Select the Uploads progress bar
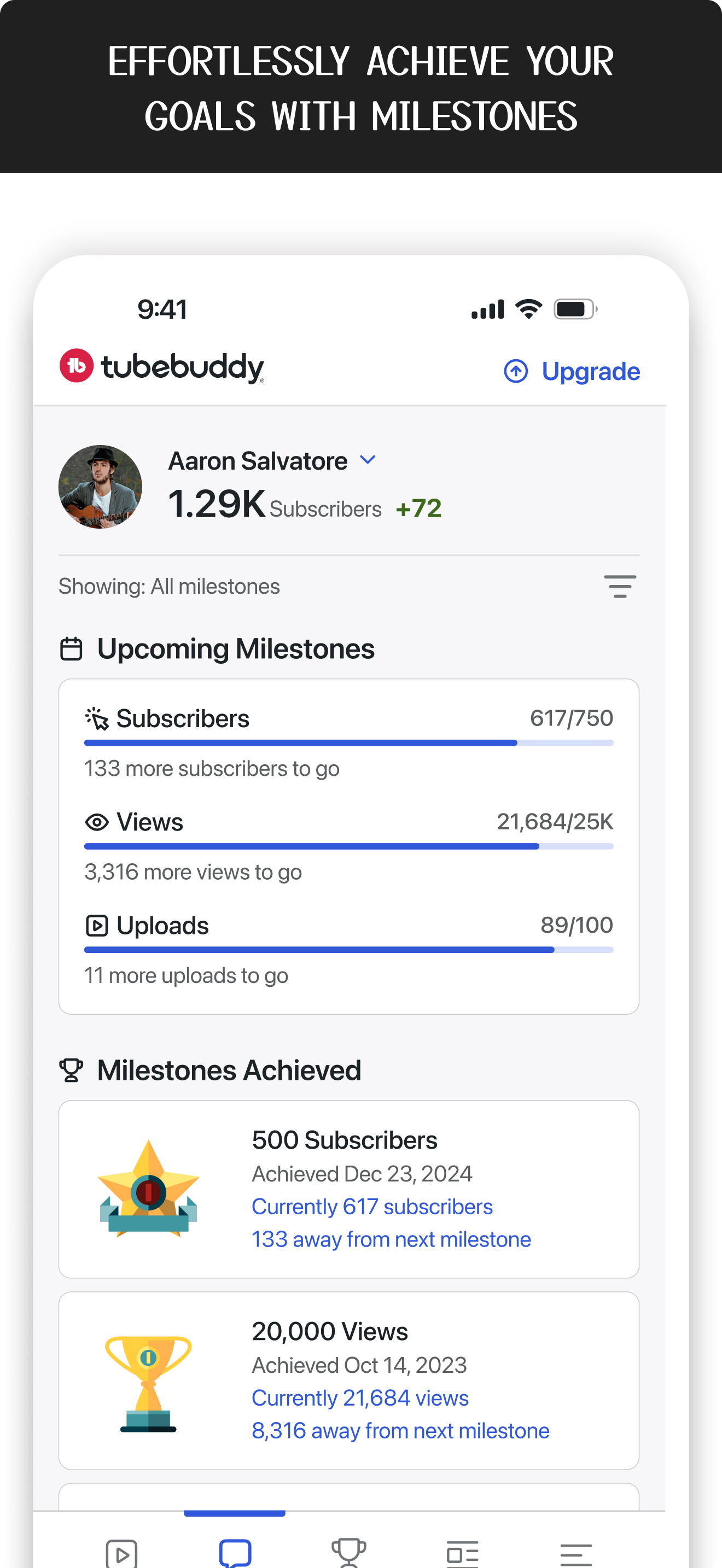Viewport: 722px width, 1568px height. pyautogui.click(x=349, y=950)
